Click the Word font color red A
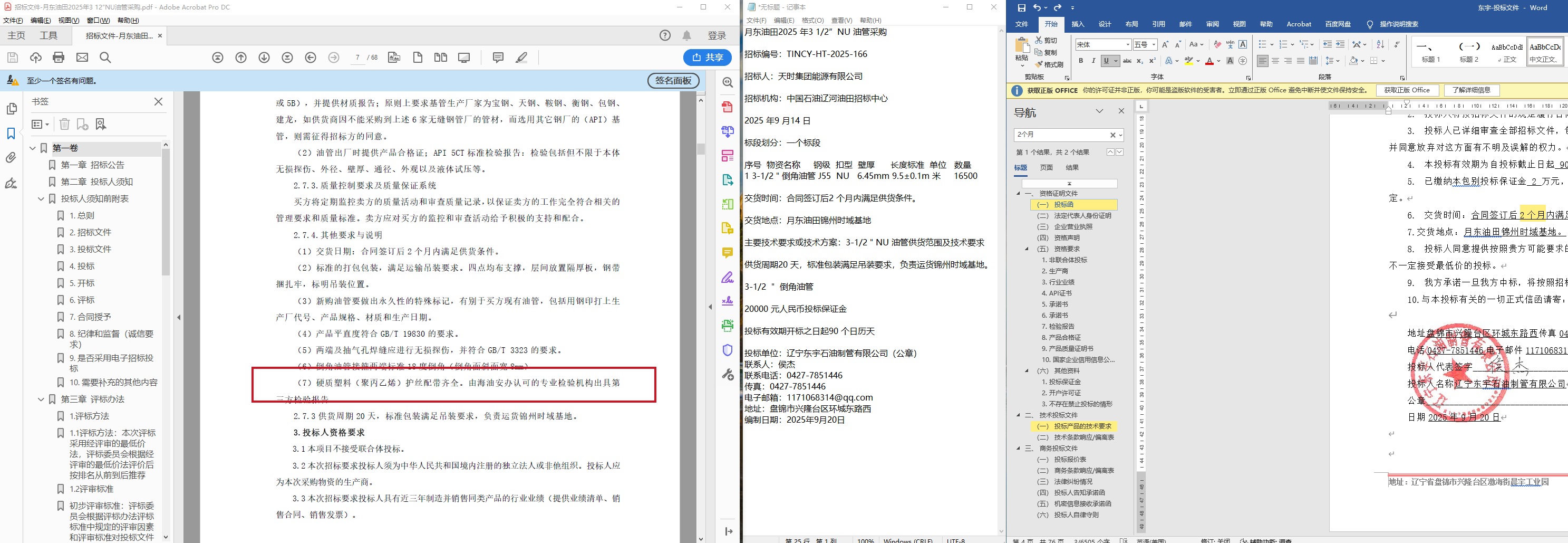 point(1209,61)
